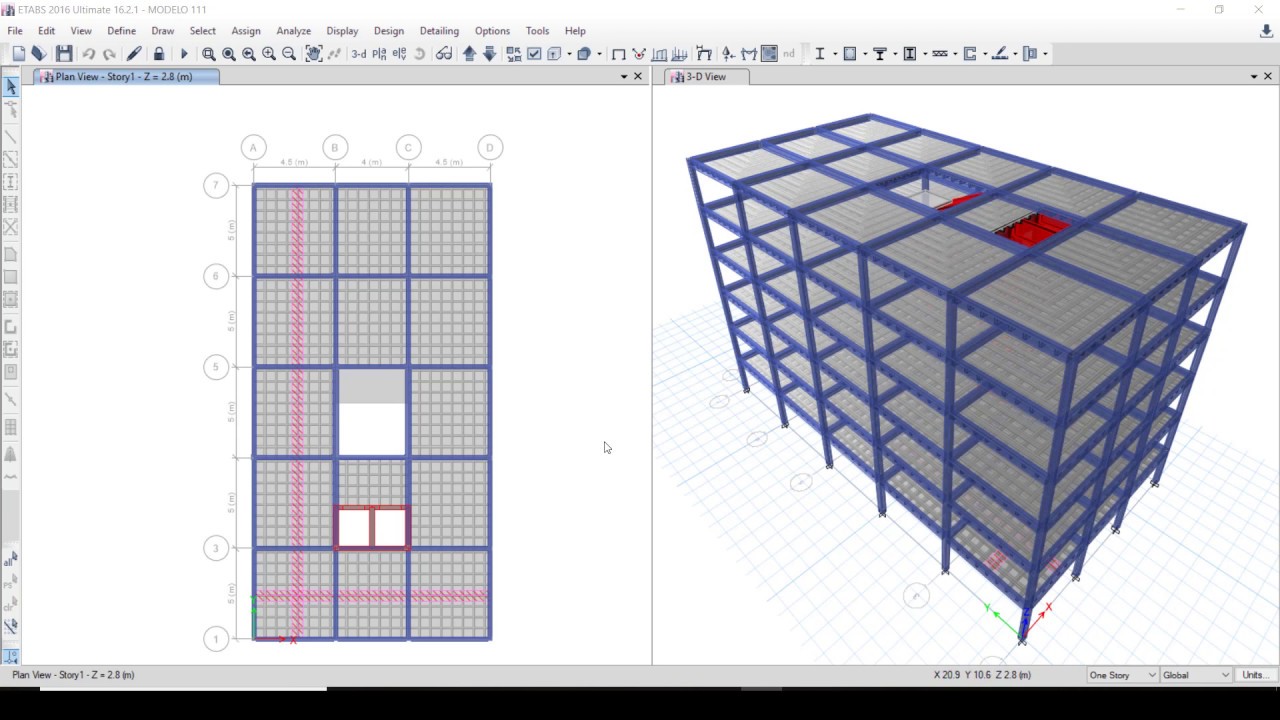This screenshot has width=1280, height=720.
Task: Open the One Story dropdown in the status bar
Action: [1122, 675]
